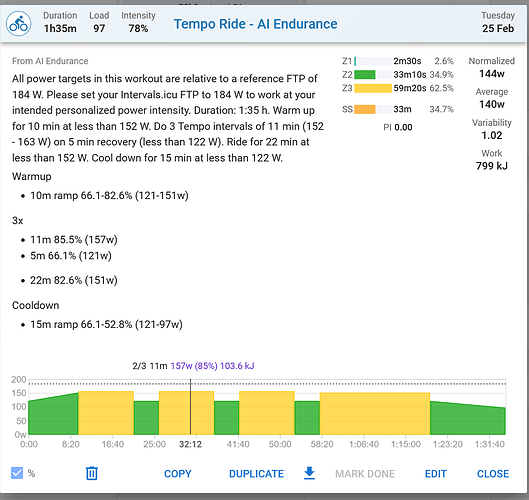This screenshot has height=500, width=529.
Task: Click the green warmup ramp in chart
Action: pyautogui.click(x=53, y=417)
